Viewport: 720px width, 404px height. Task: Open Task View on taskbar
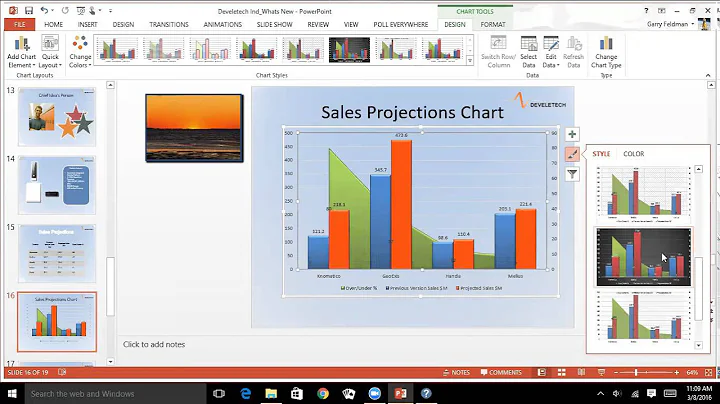coord(219,393)
